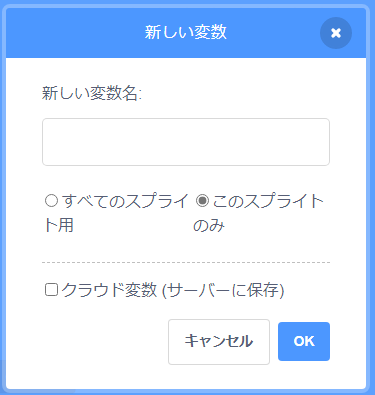Click the ト用 text on the second line
This screenshot has height=395, width=375.
[59, 226]
